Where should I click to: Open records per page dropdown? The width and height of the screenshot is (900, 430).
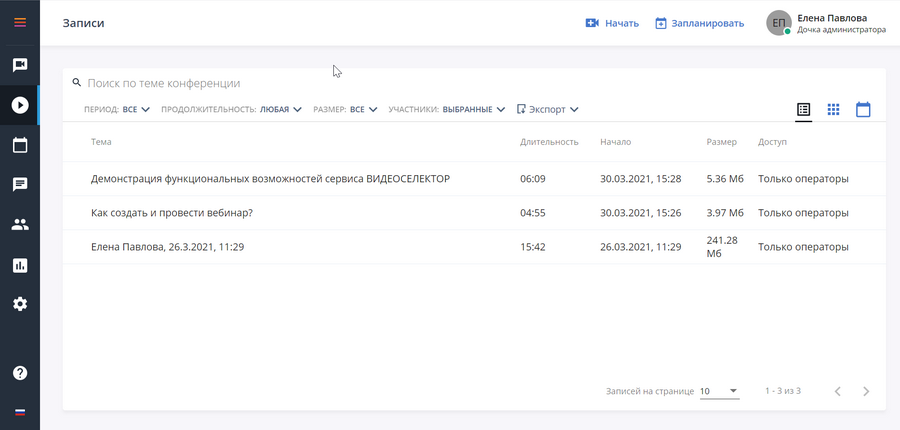719,391
